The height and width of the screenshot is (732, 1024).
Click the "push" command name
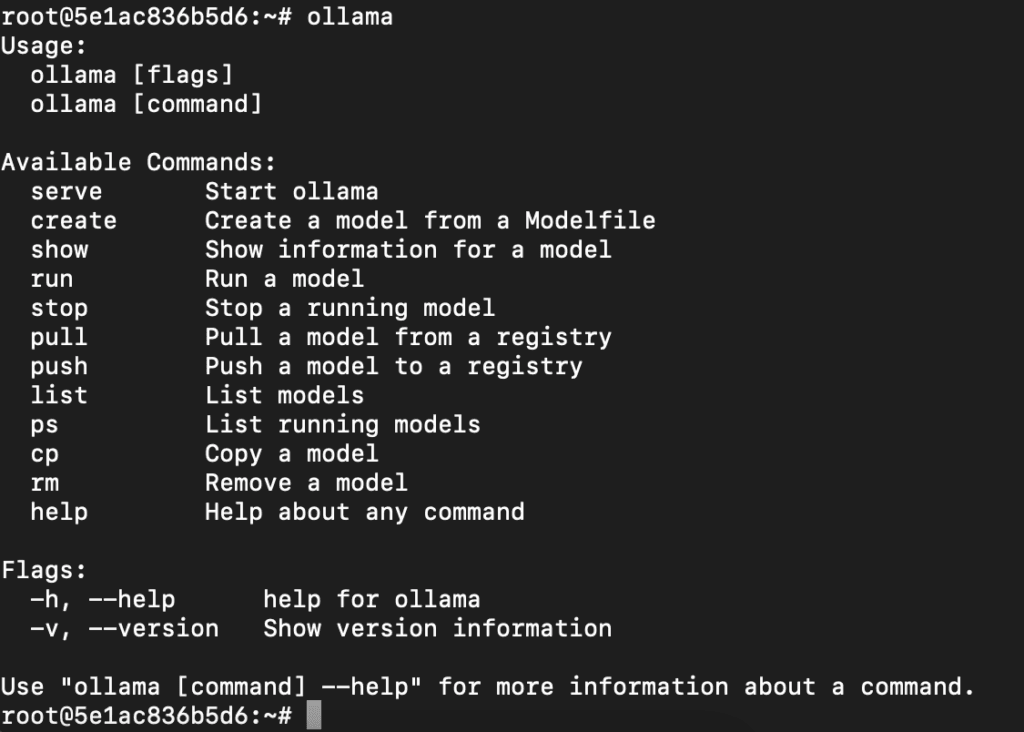coord(59,366)
